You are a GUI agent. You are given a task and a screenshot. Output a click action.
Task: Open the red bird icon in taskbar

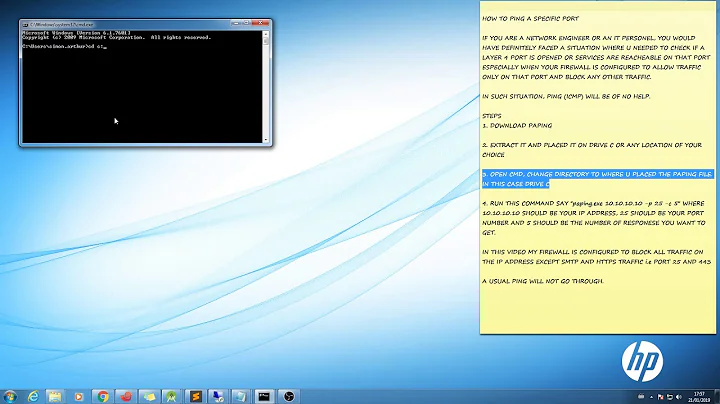click(x=126, y=396)
